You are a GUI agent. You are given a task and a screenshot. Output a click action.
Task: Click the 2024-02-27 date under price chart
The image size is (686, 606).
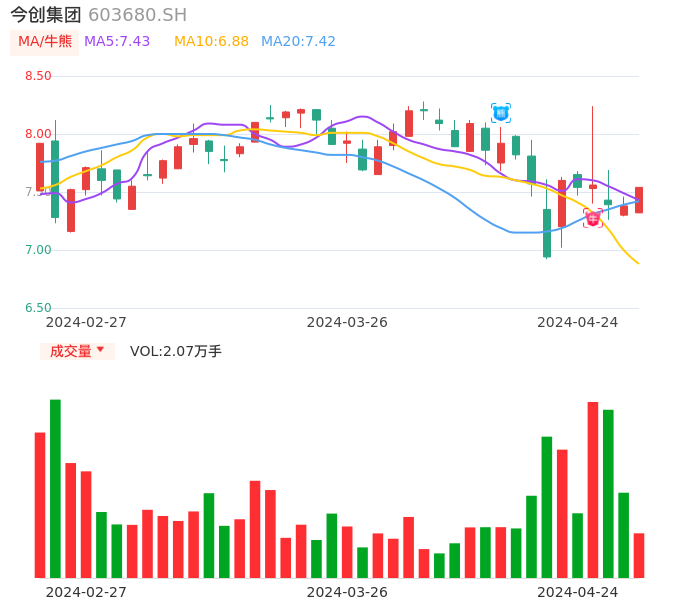[x=86, y=322]
